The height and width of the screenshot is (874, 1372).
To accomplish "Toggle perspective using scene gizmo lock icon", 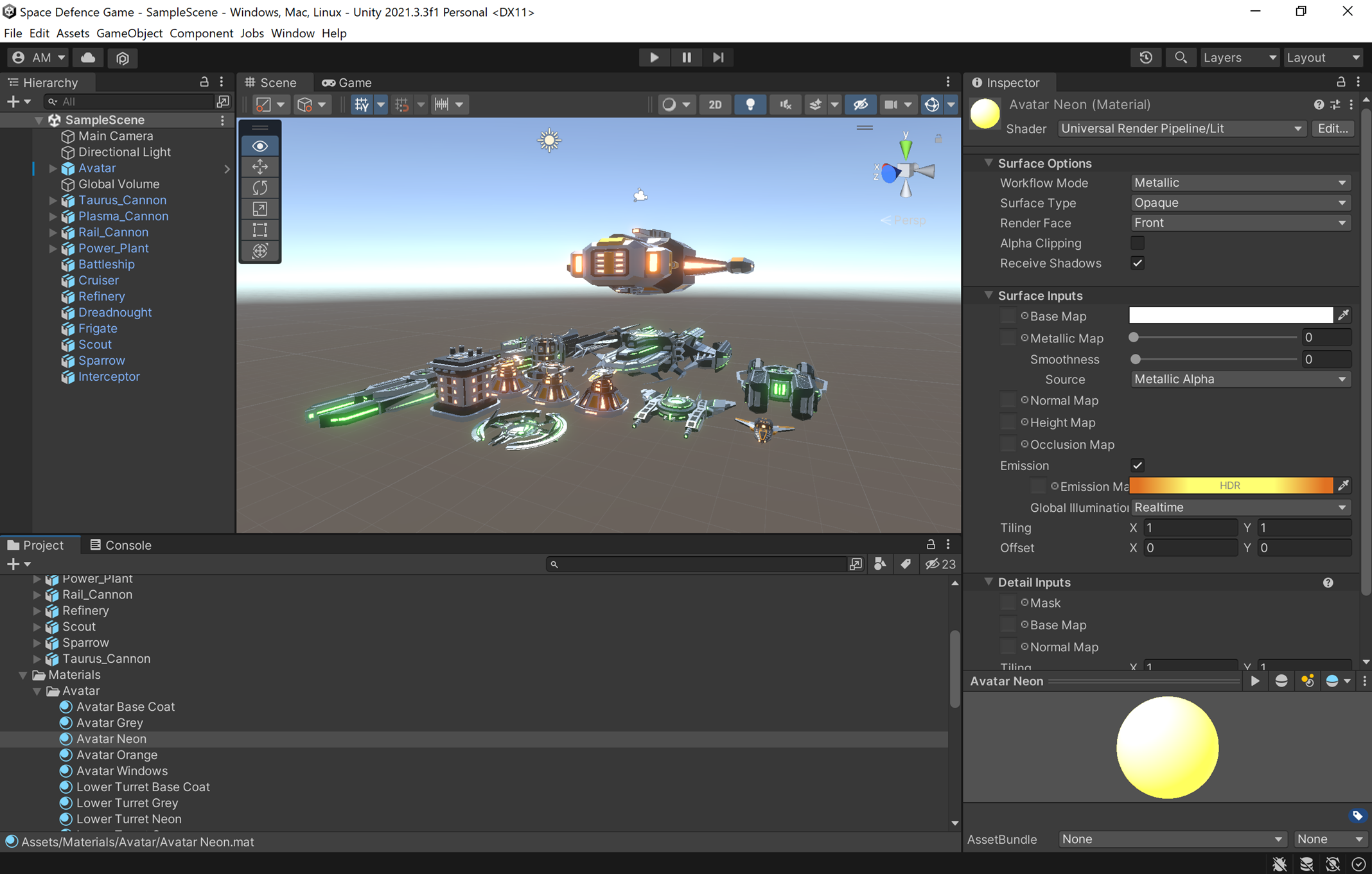I will [x=938, y=139].
